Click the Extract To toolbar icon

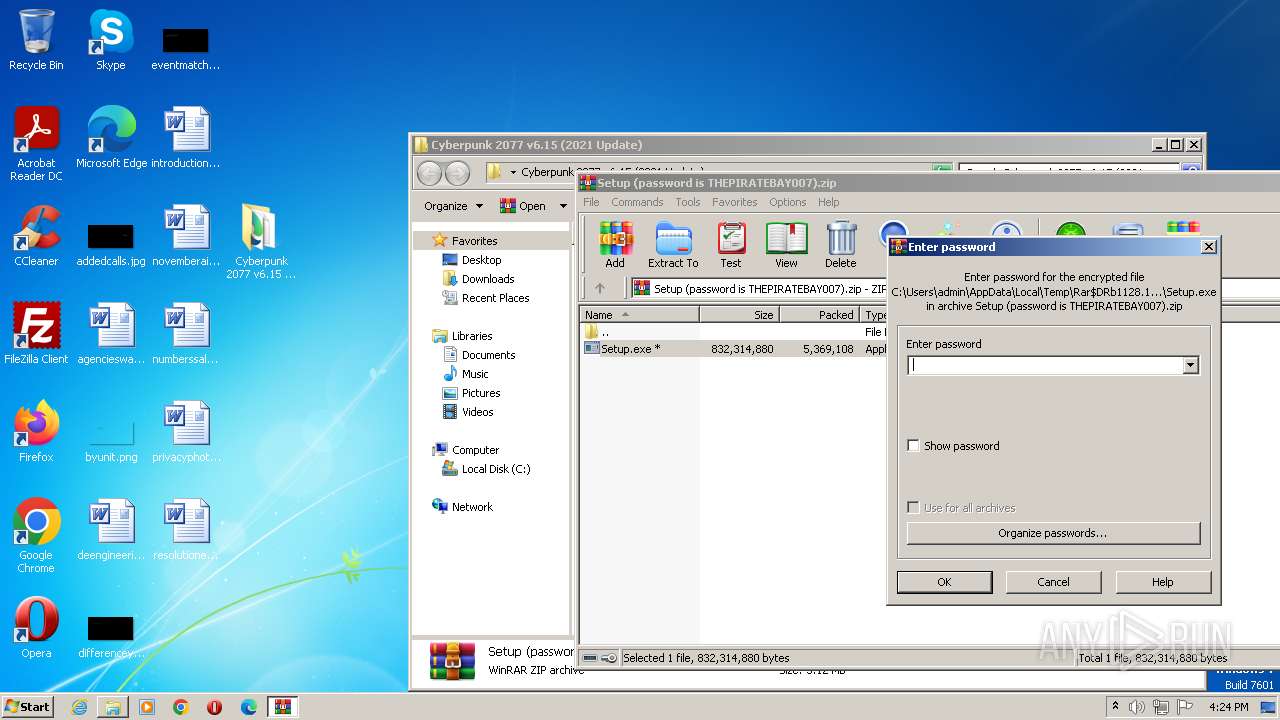673,245
